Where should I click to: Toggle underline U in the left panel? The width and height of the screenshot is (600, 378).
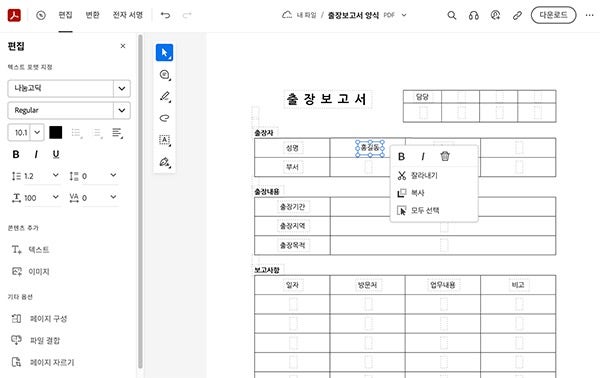pos(56,154)
